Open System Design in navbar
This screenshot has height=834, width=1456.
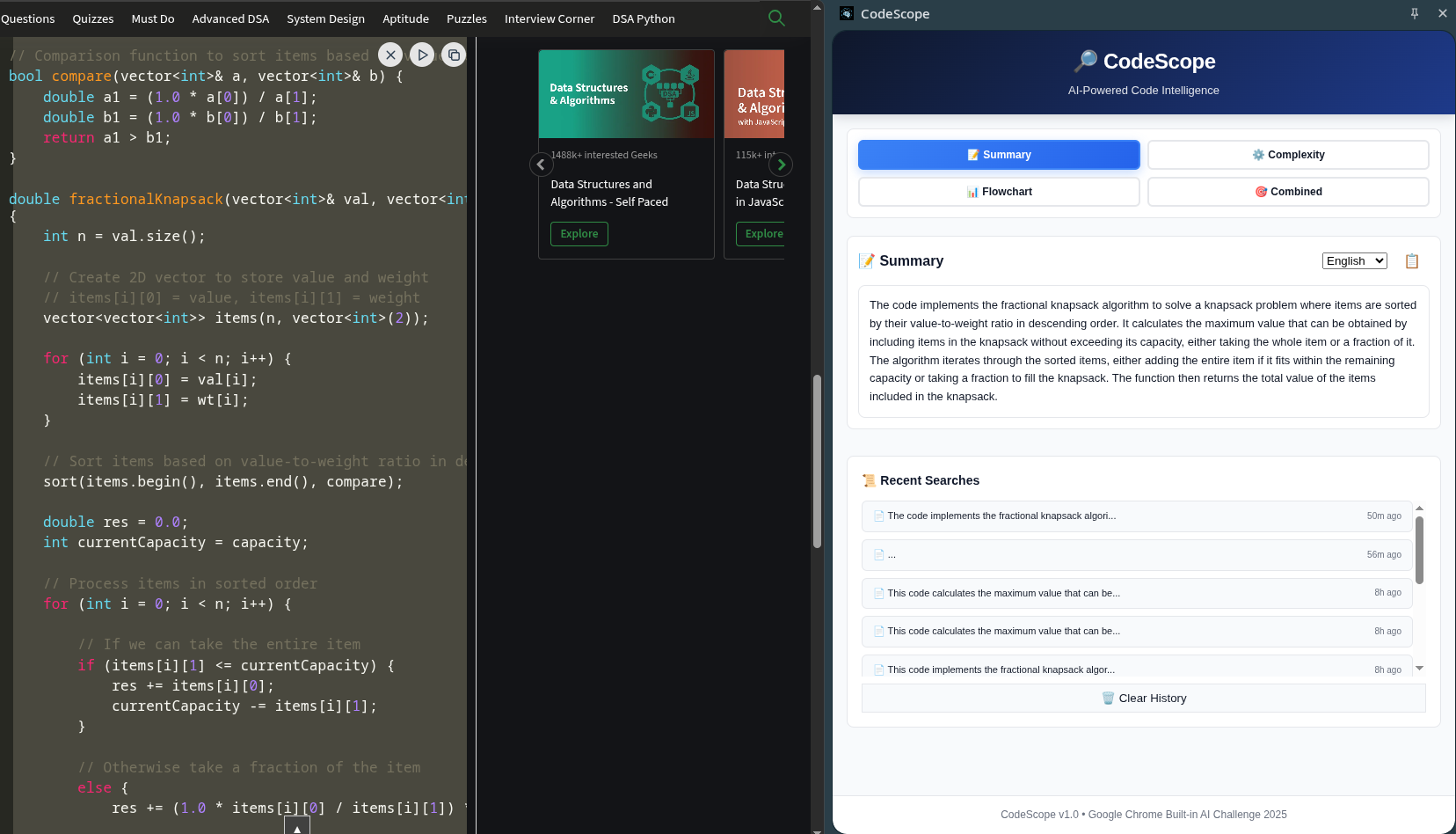tap(325, 18)
